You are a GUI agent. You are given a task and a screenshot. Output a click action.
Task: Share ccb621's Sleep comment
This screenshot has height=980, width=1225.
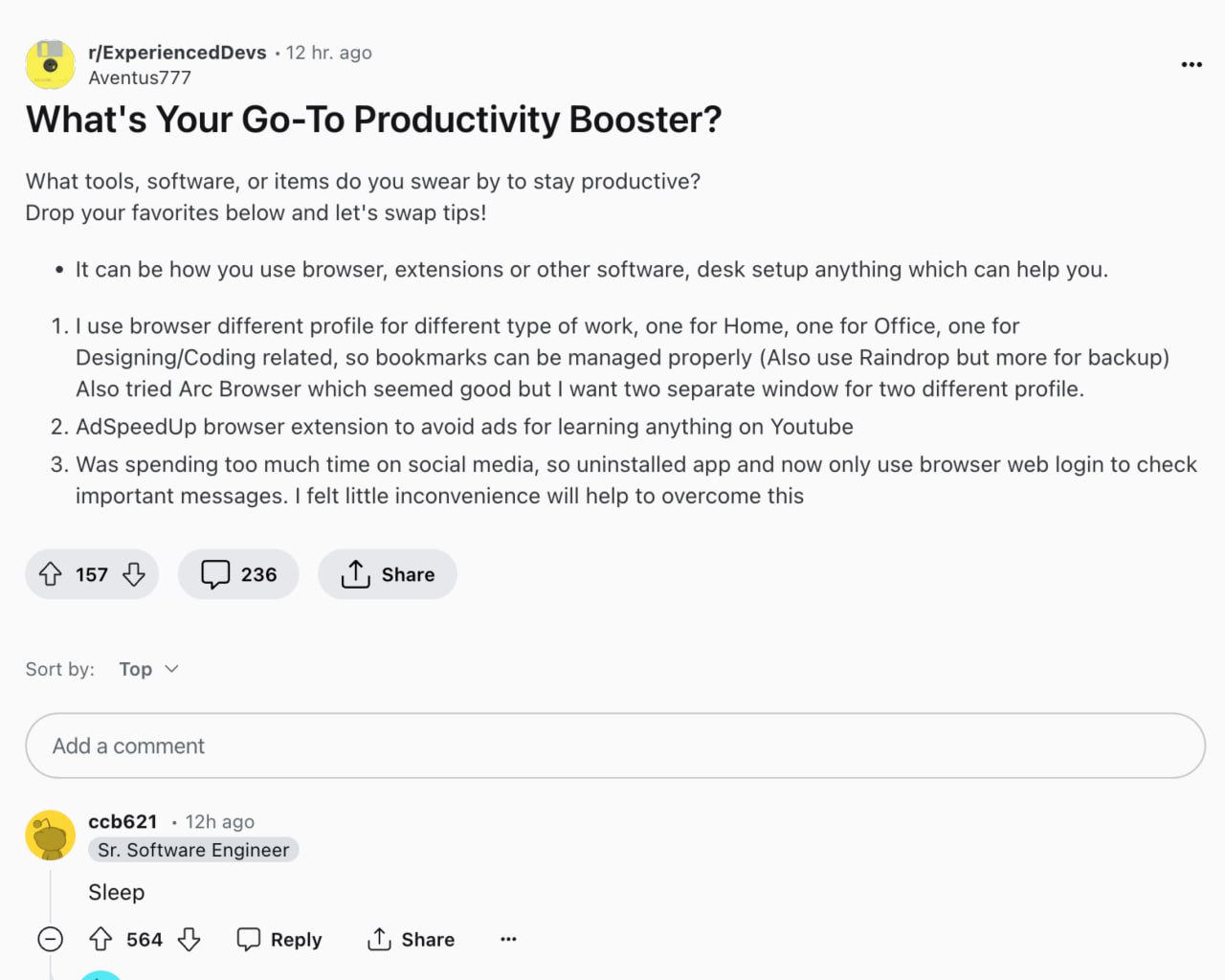click(x=412, y=939)
